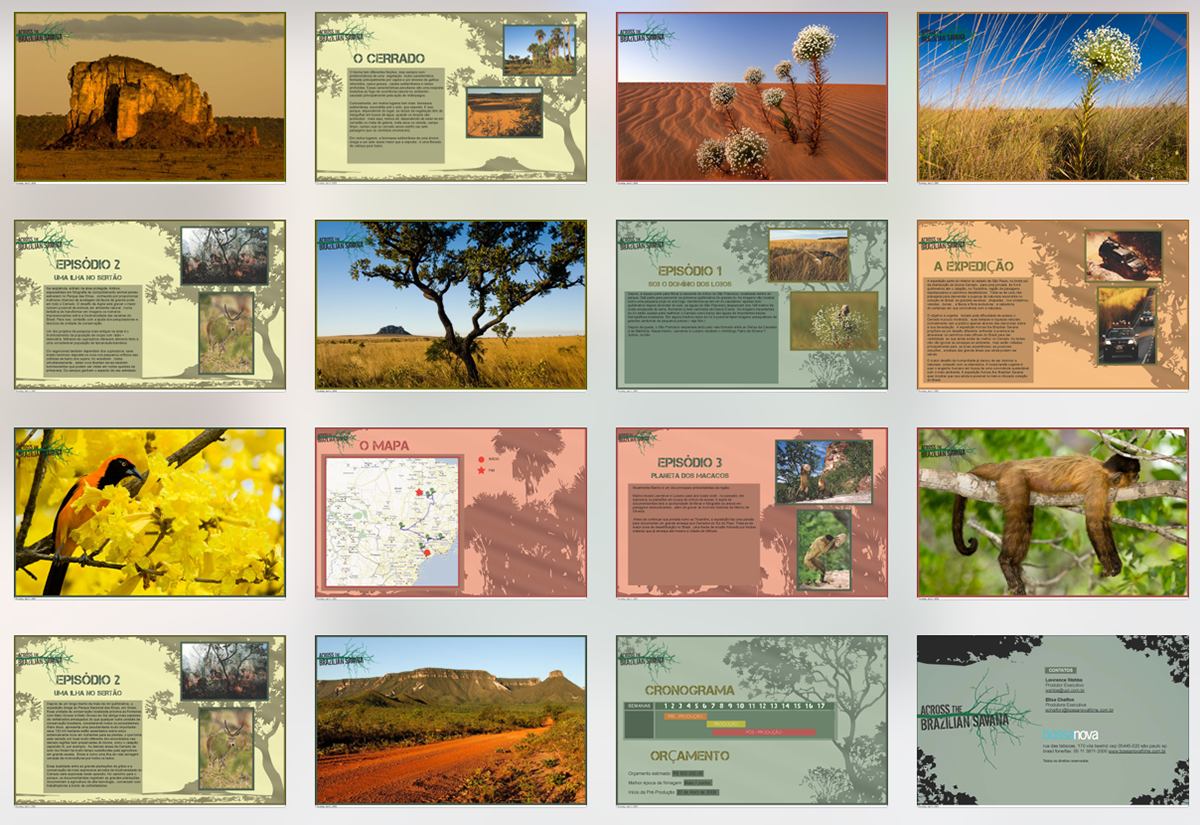Click the orange Pré-Produção schedule bar

tap(685, 716)
